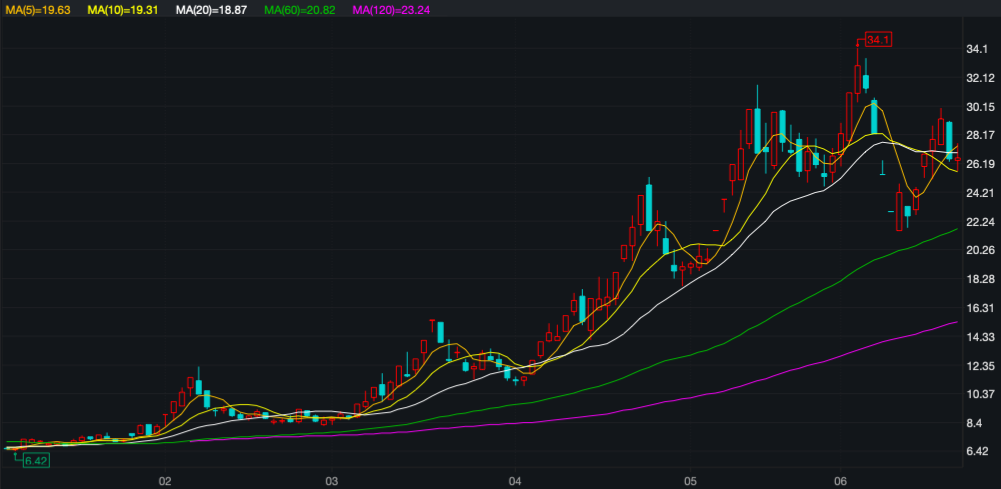The height and width of the screenshot is (489, 1001).
Task: Select the 12.35 label on price axis
Action: click(x=979, y=366)
